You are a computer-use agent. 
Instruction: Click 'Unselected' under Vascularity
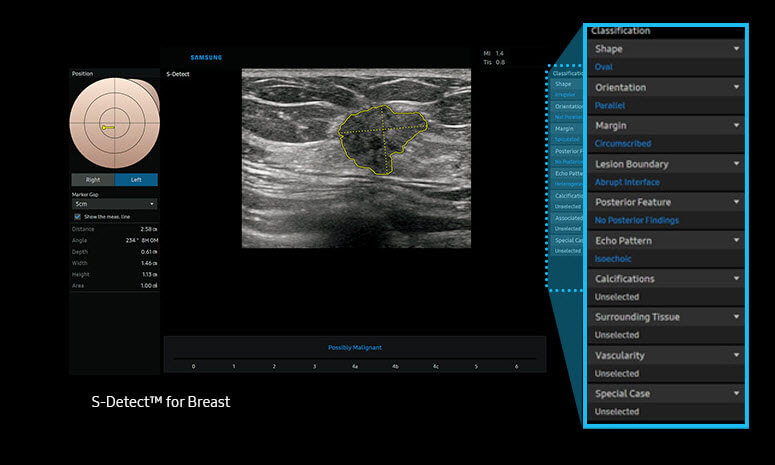[617, 374]
